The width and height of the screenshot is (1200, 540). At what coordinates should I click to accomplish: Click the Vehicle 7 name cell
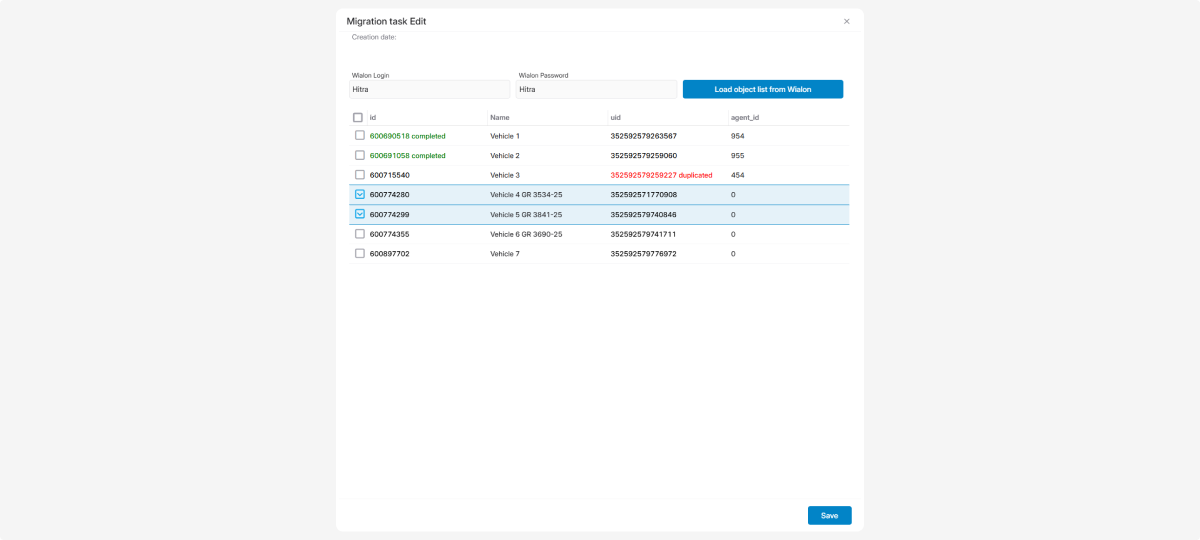505,254
